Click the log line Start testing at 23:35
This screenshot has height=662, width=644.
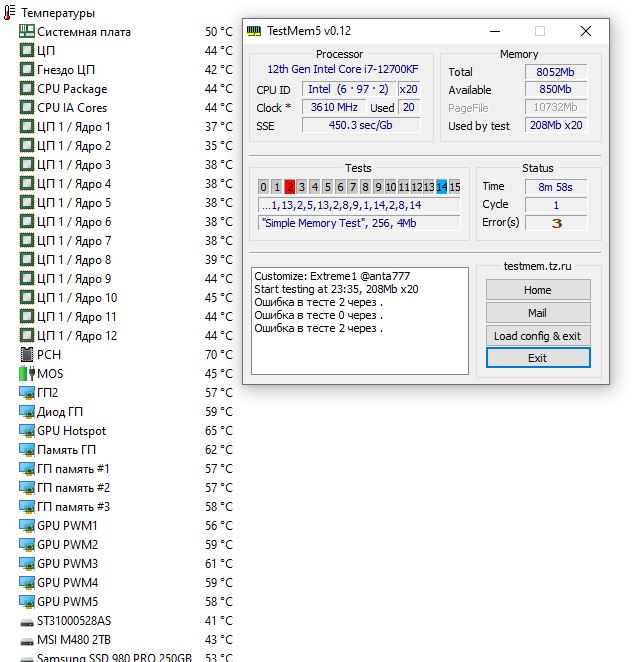tap(336, 289)
